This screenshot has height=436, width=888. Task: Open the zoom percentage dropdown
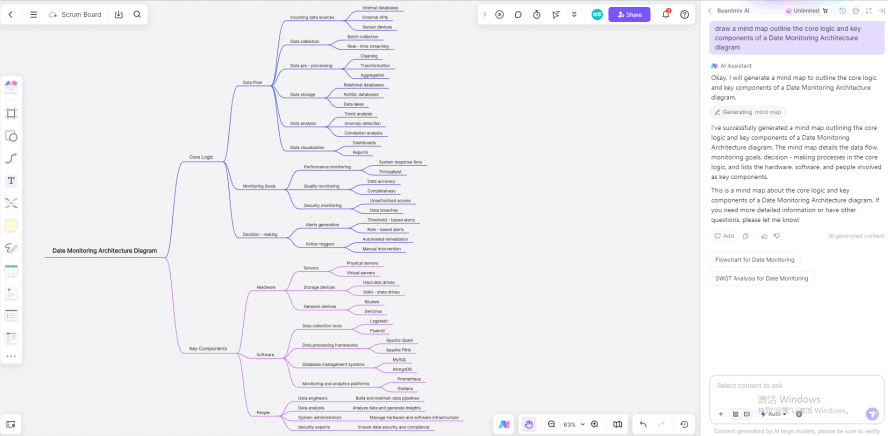[570, 424]
